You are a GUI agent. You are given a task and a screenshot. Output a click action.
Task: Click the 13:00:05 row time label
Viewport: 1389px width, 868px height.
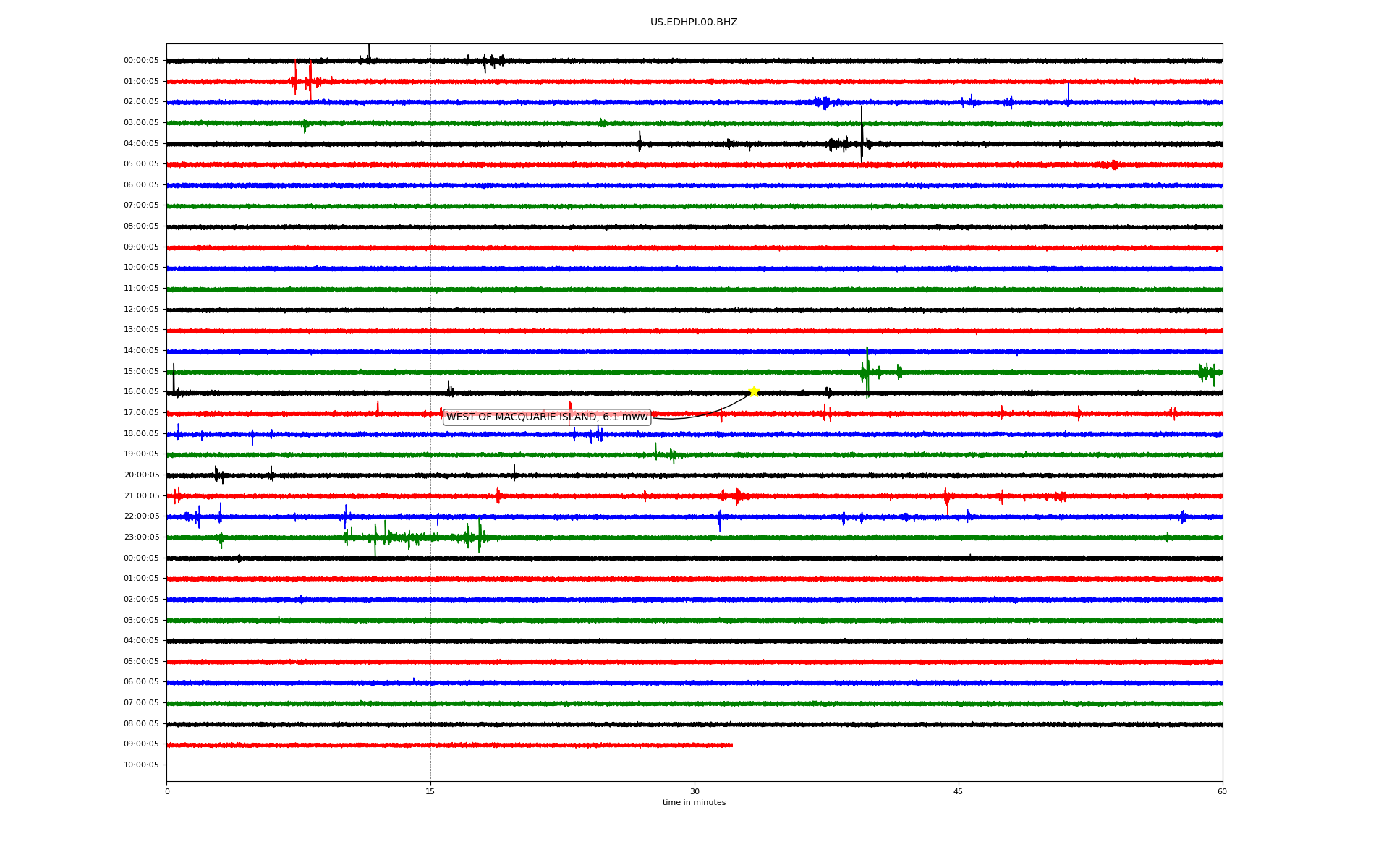141,330
